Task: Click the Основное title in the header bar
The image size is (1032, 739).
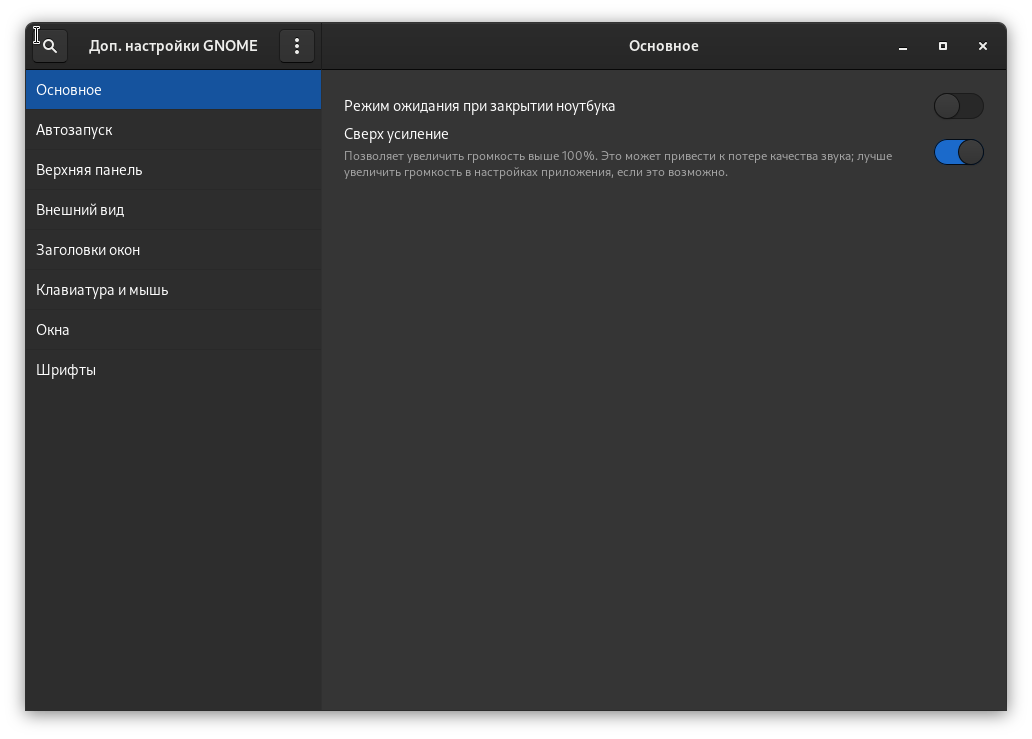Action: [x=663, y=46]
